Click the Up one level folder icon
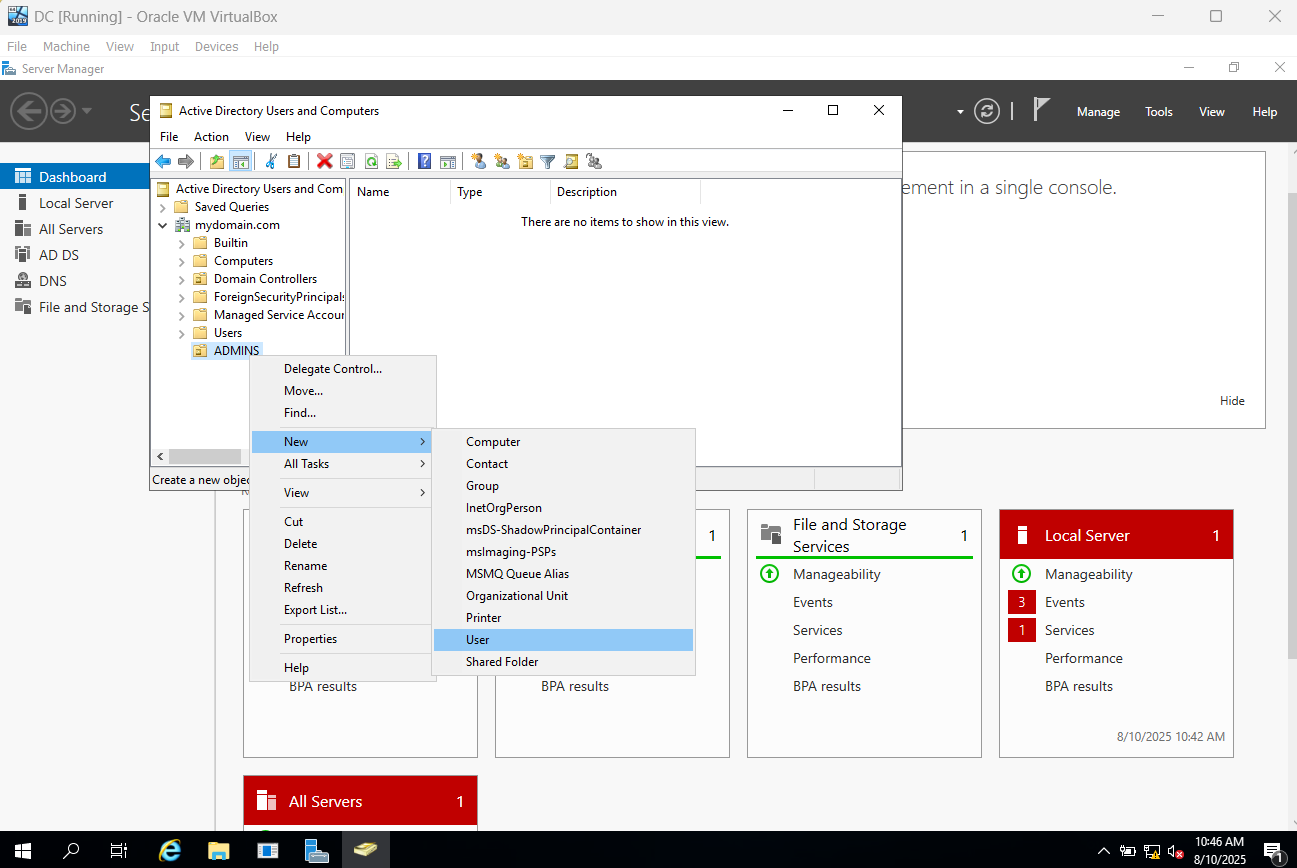 [217, 161]
